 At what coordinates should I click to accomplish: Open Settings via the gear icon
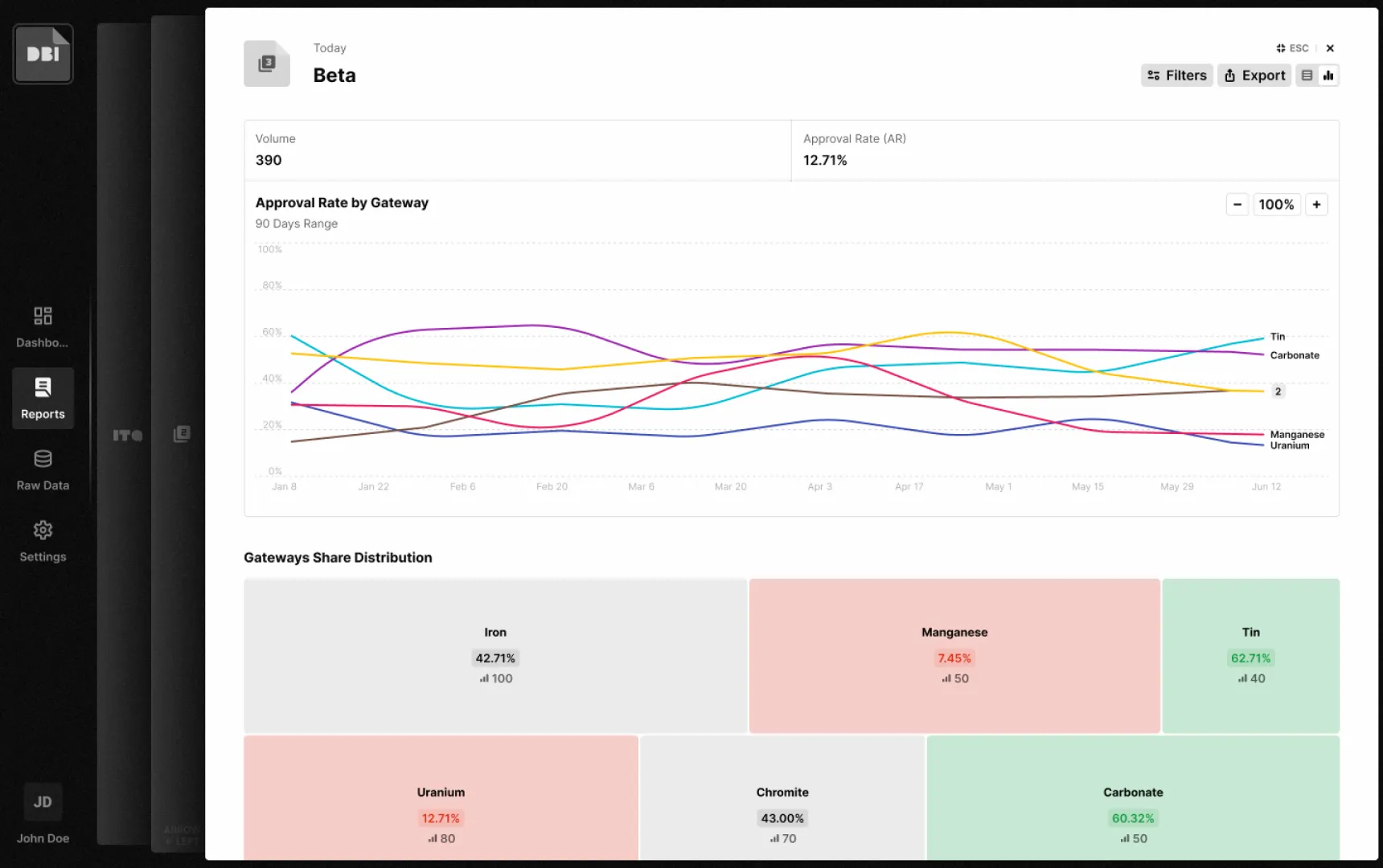tap(43, 530)
